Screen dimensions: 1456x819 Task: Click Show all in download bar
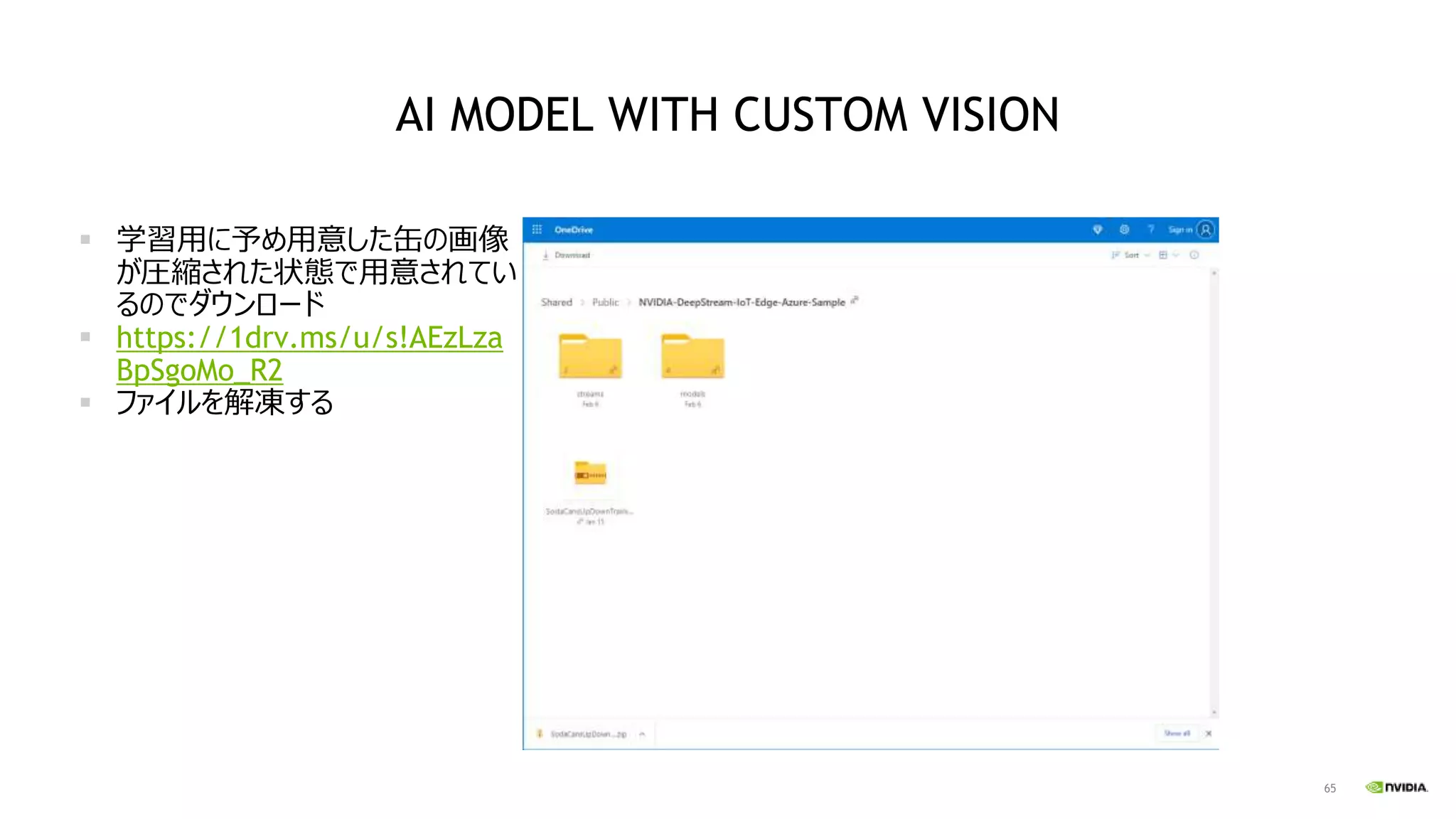[1177, 733]
